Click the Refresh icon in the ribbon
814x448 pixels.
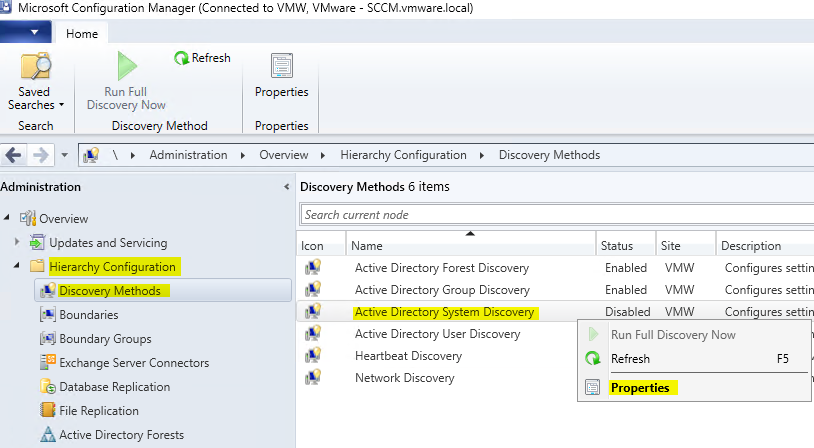point(182,58)
